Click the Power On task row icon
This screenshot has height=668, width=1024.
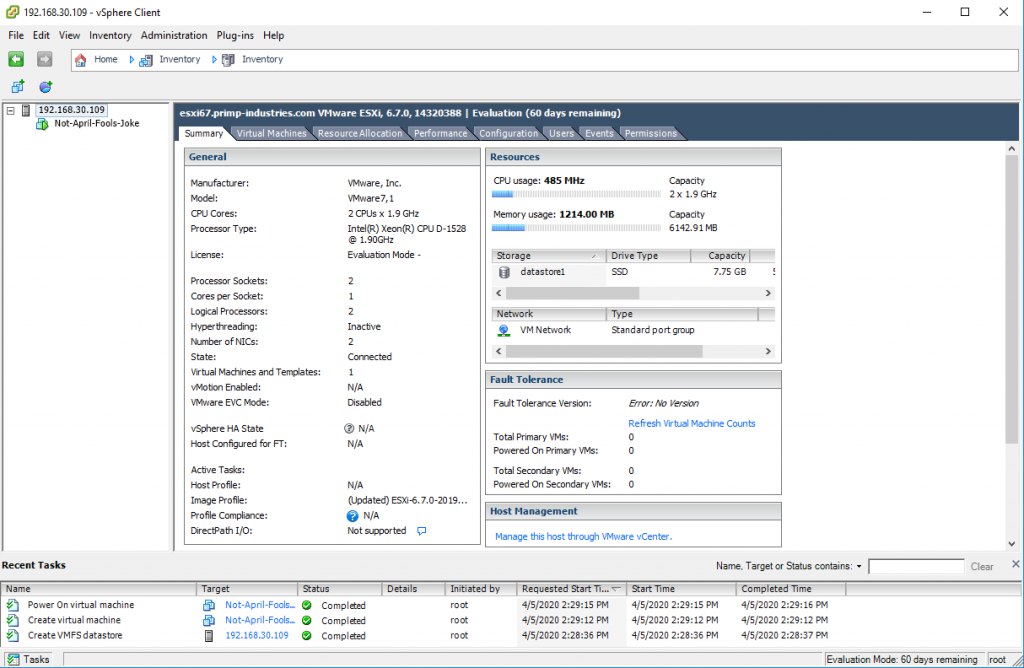coord(12,605)
